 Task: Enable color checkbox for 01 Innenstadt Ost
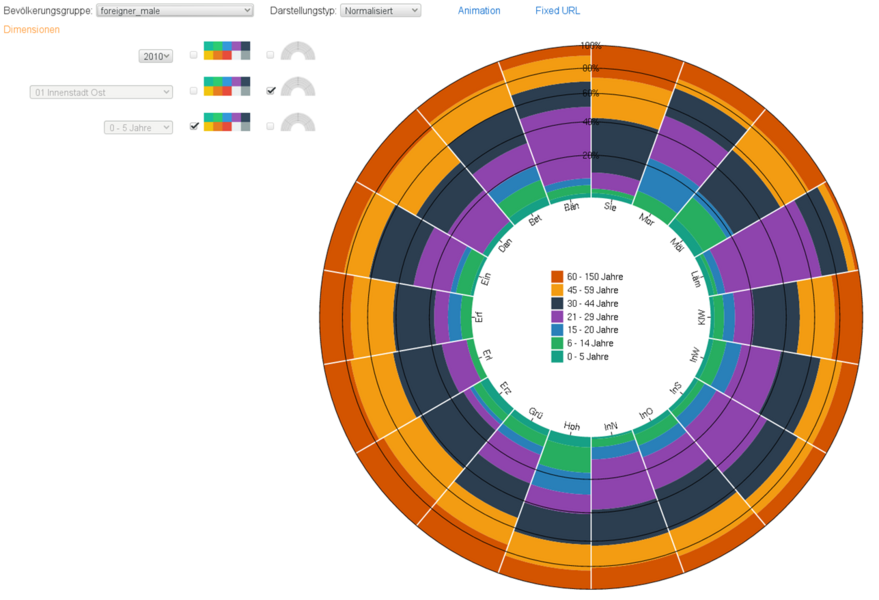click(194, 91)
